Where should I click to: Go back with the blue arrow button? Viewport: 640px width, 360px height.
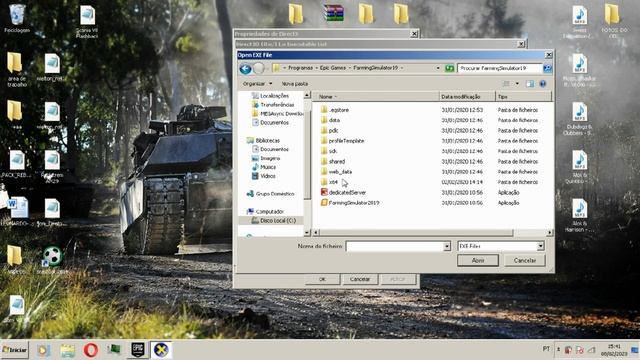pyautogui.click(x=245, y=69)
